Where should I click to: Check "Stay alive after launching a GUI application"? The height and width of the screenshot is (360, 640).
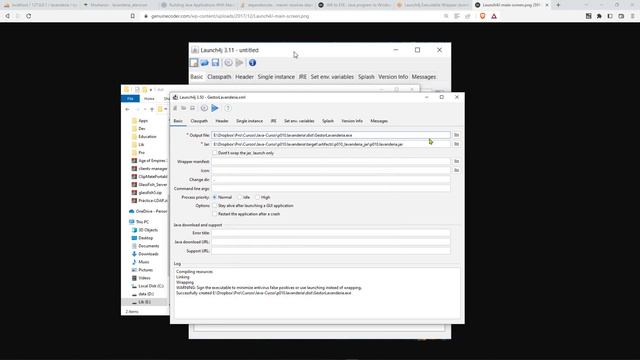(214, 206)
